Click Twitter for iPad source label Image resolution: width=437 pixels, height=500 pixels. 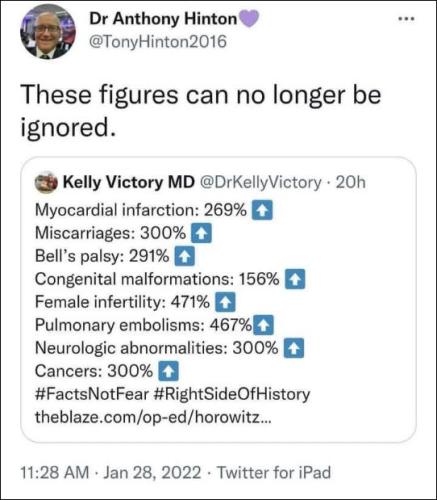pos(274,472)
